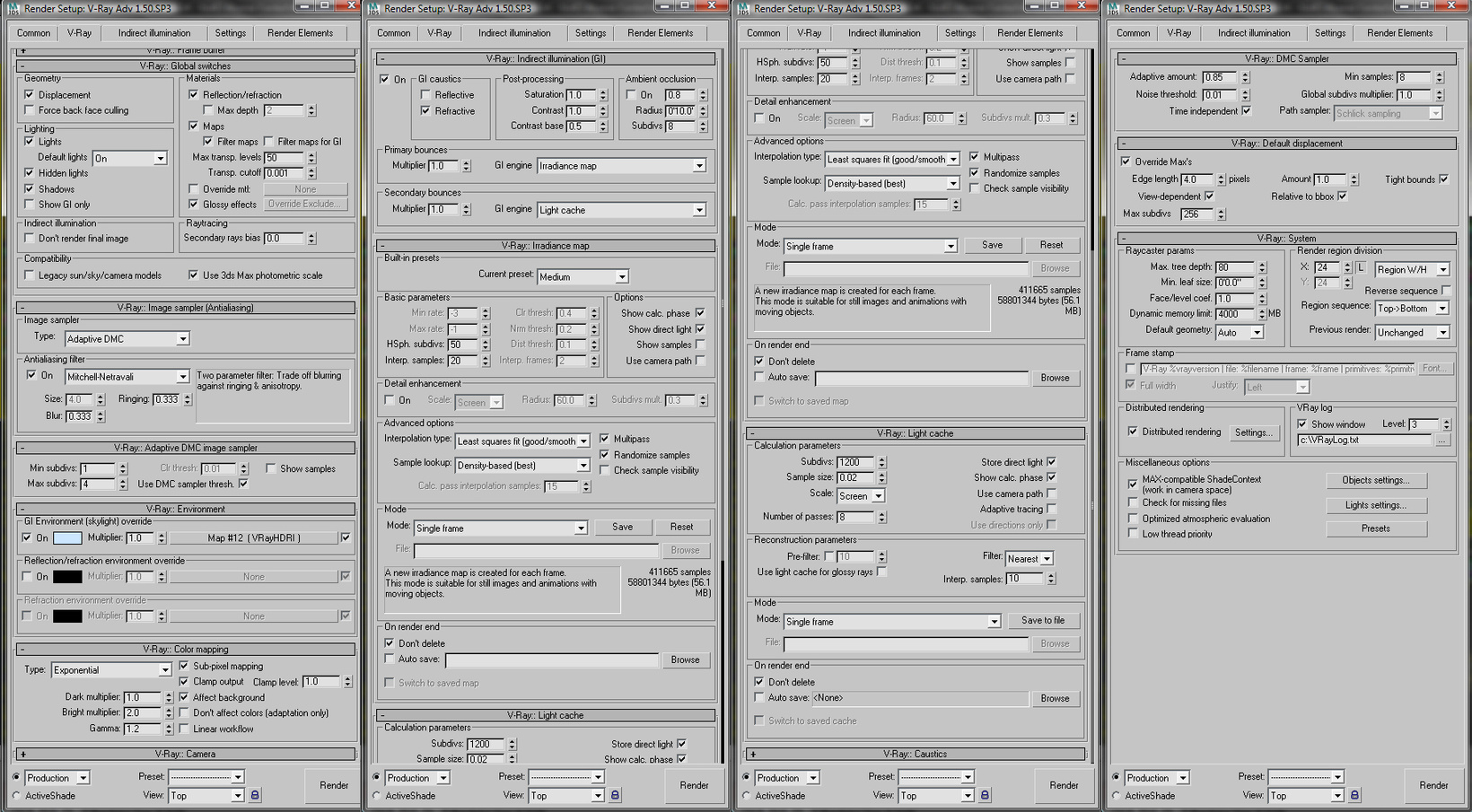
Task: Open the Common tab in the GI window
Action: (x=393, y=33)
